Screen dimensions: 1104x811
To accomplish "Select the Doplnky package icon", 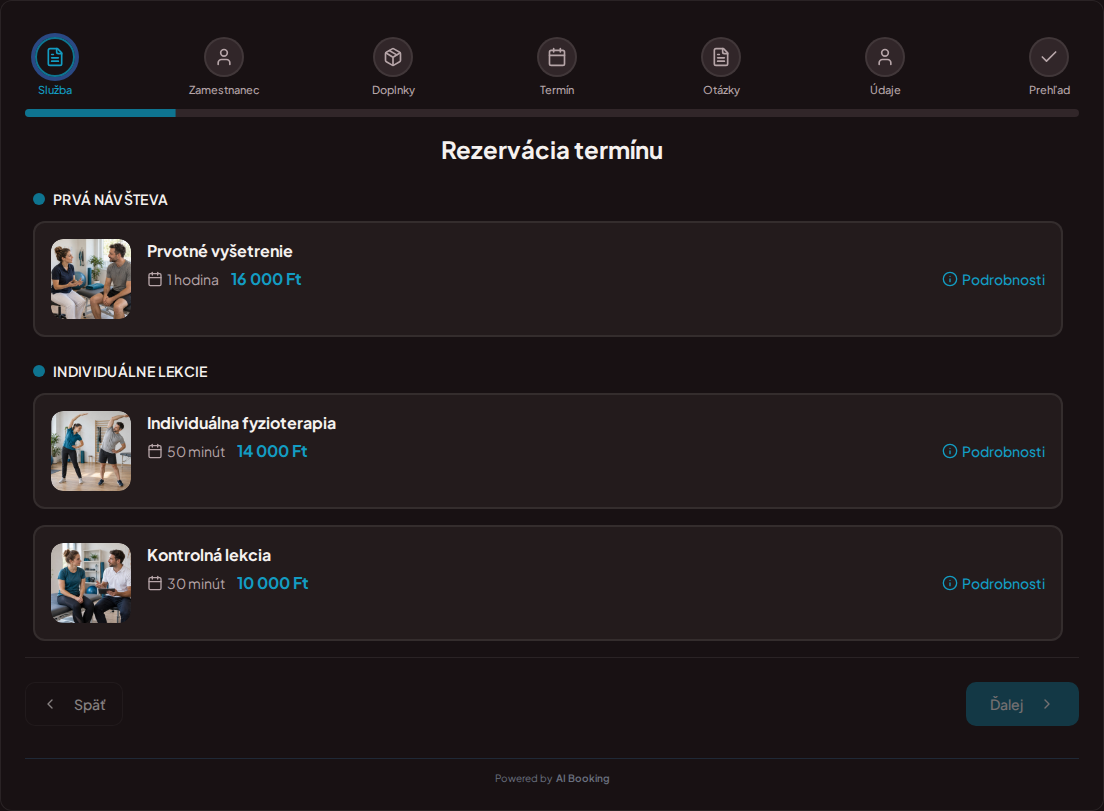I will 393,57.
